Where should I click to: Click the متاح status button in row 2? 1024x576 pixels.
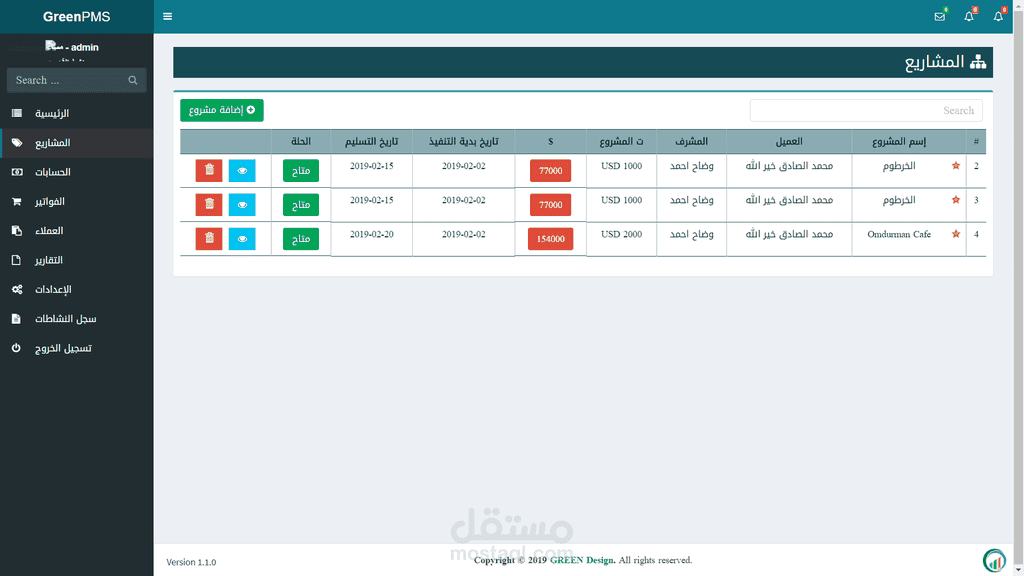(301, 170)
